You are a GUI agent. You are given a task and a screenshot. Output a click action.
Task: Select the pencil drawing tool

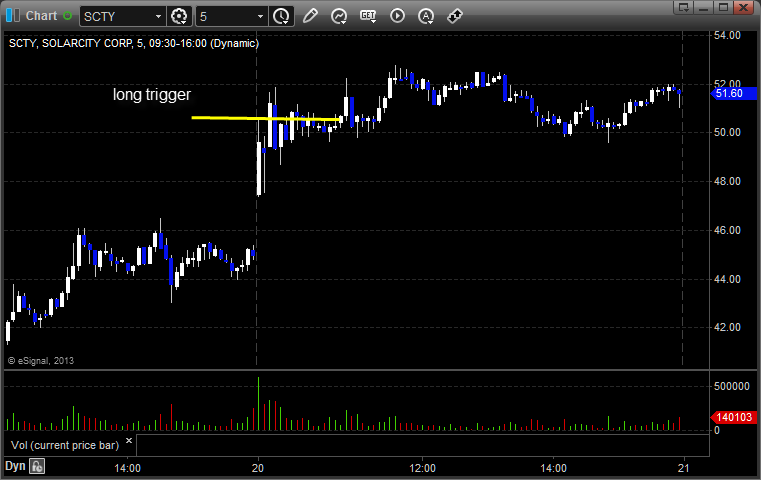[x=310, y=16]
